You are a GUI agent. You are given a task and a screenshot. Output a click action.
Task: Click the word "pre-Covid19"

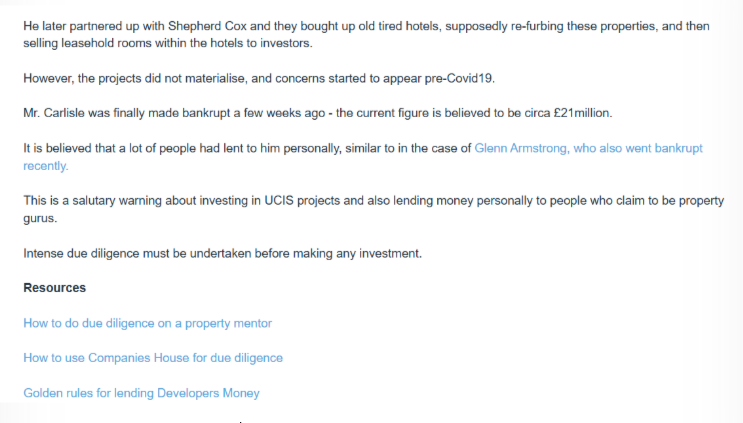coord(459,78)
